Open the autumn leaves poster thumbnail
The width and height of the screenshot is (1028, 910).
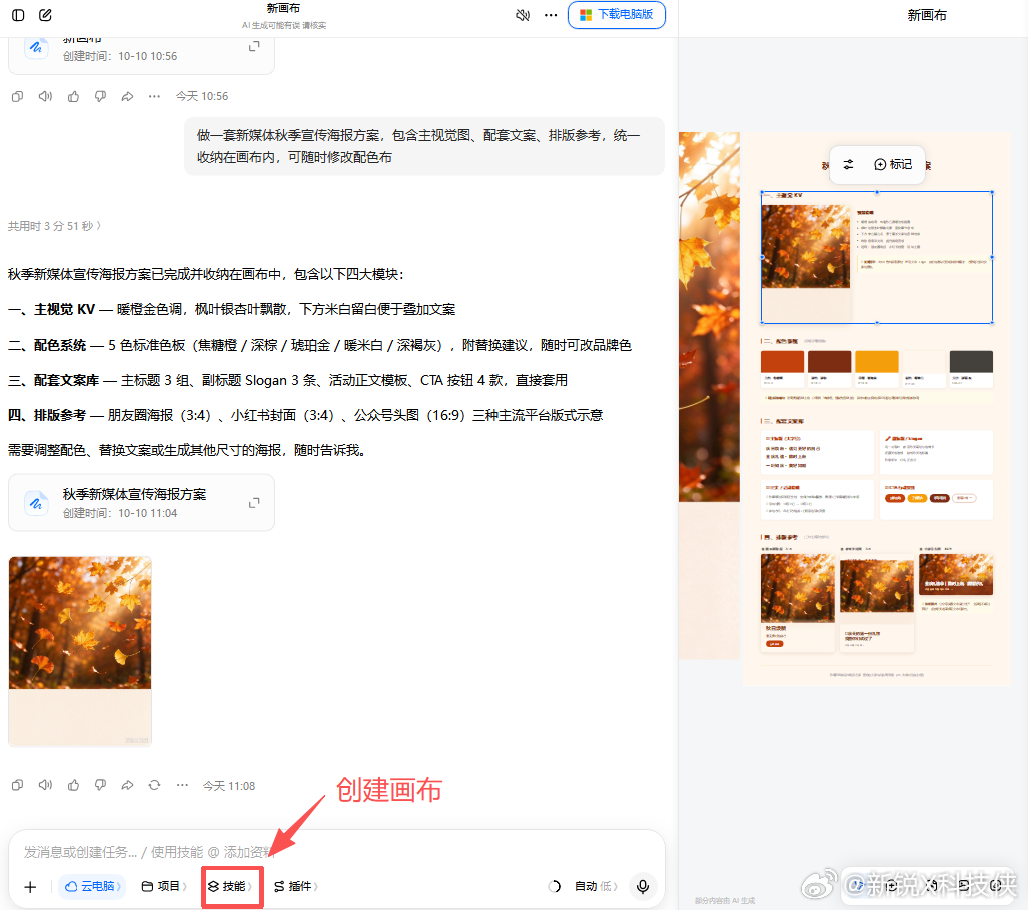[x=80, y=652]
